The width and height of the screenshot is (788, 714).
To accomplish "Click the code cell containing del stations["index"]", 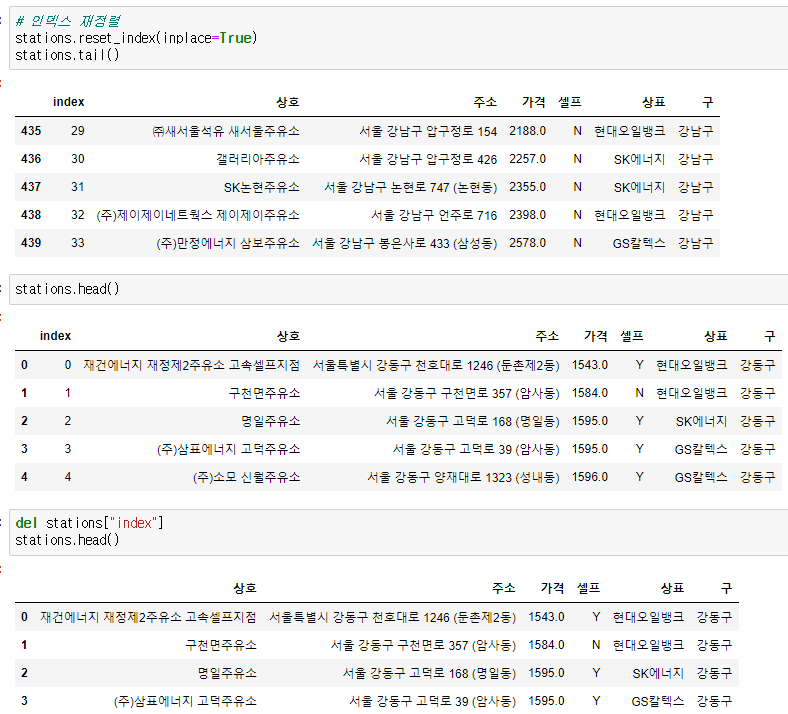I will point(399,532).
